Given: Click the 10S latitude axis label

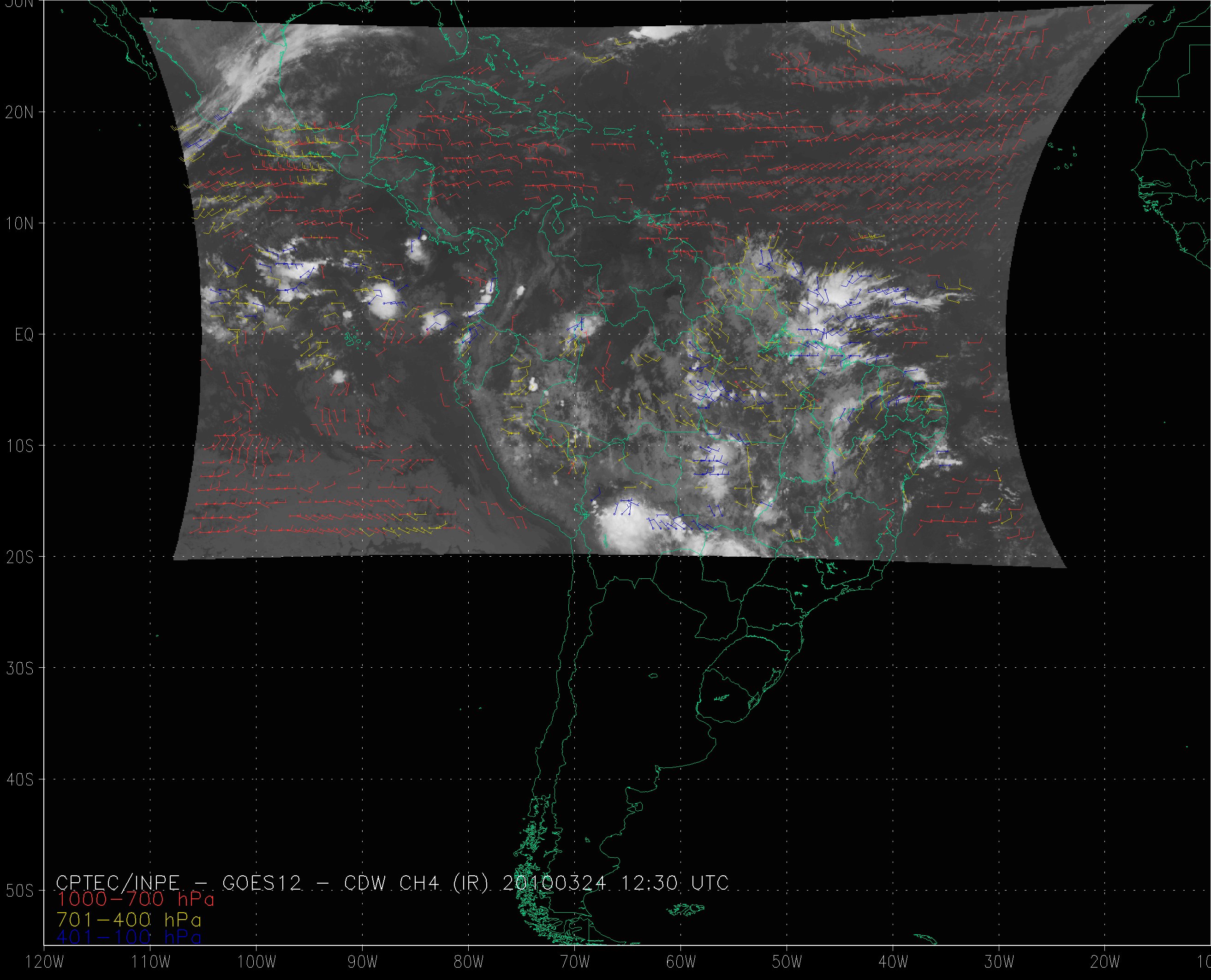Looking at the screenshot, I should coord(20,446).
